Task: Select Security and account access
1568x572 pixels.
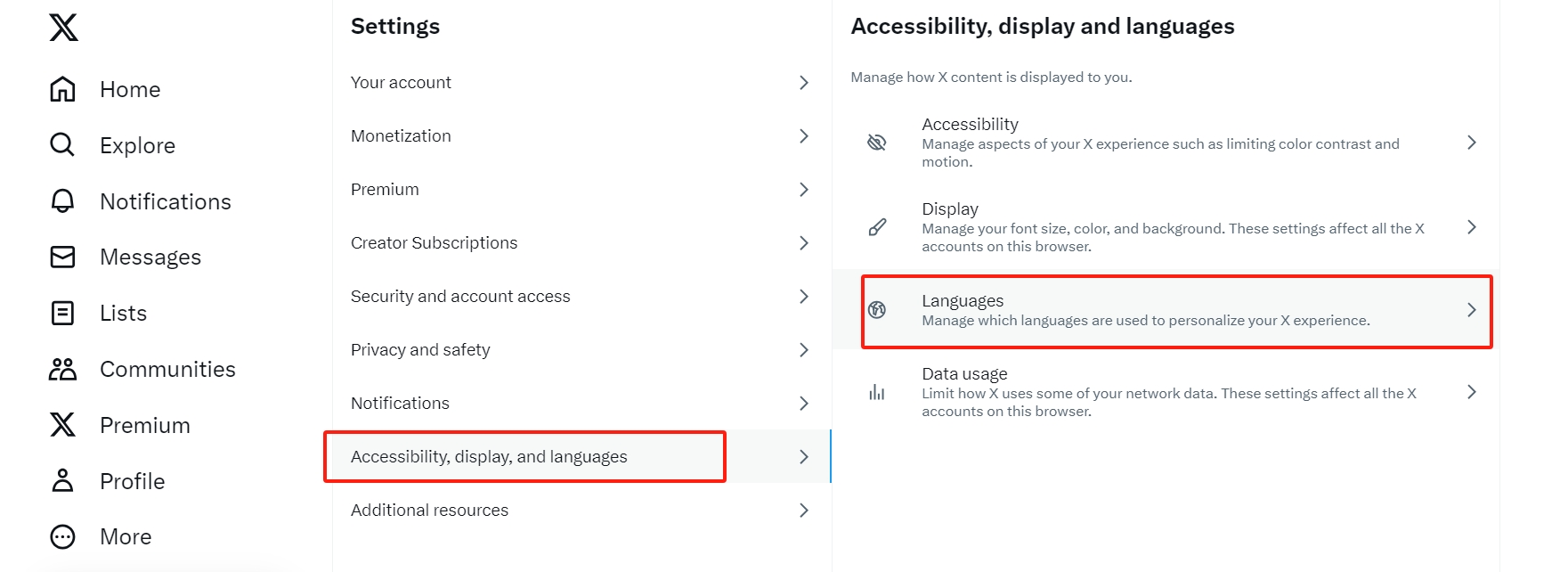Action: pyautogui.click(x=460, y=297)
